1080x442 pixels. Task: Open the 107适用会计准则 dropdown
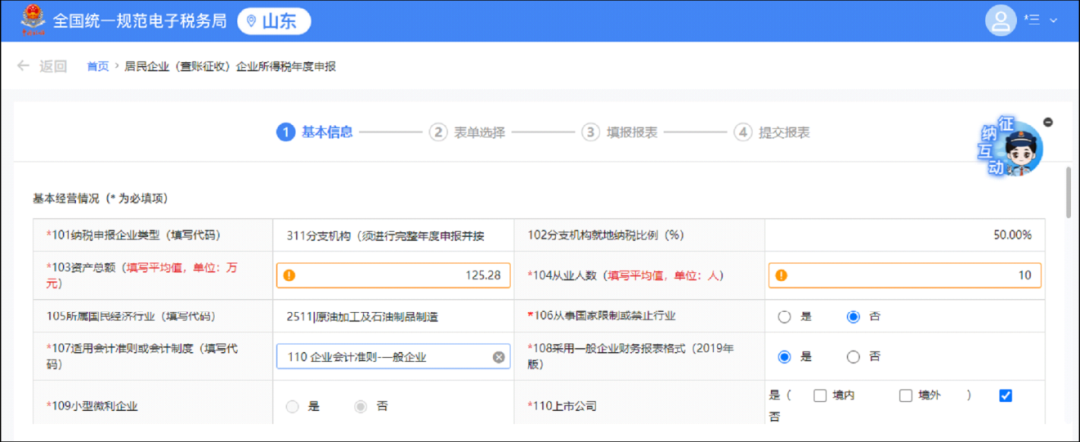pyautogui.click(x=393, y=357)
